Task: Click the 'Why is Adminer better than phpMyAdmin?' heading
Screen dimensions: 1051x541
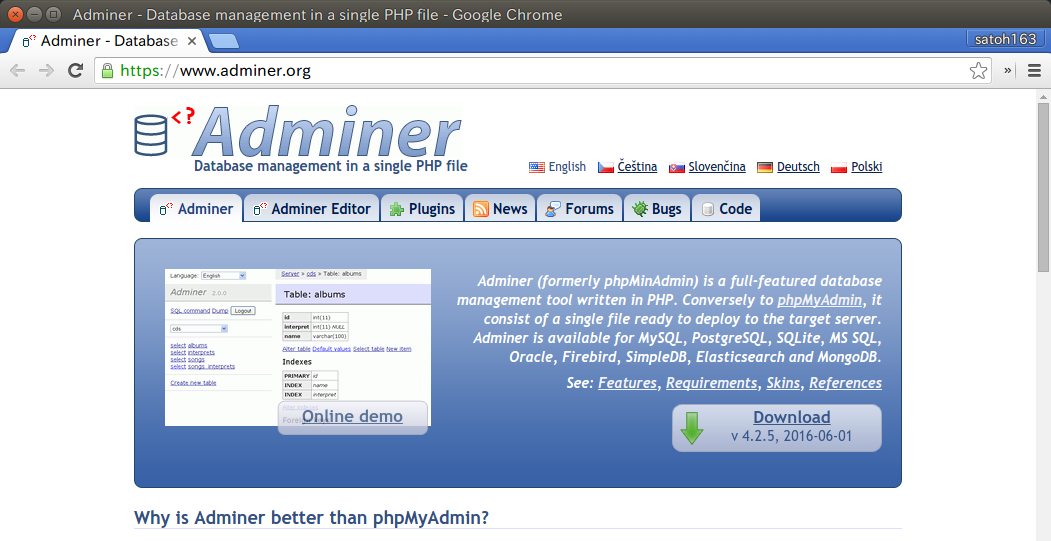Action: coord(312,518)
